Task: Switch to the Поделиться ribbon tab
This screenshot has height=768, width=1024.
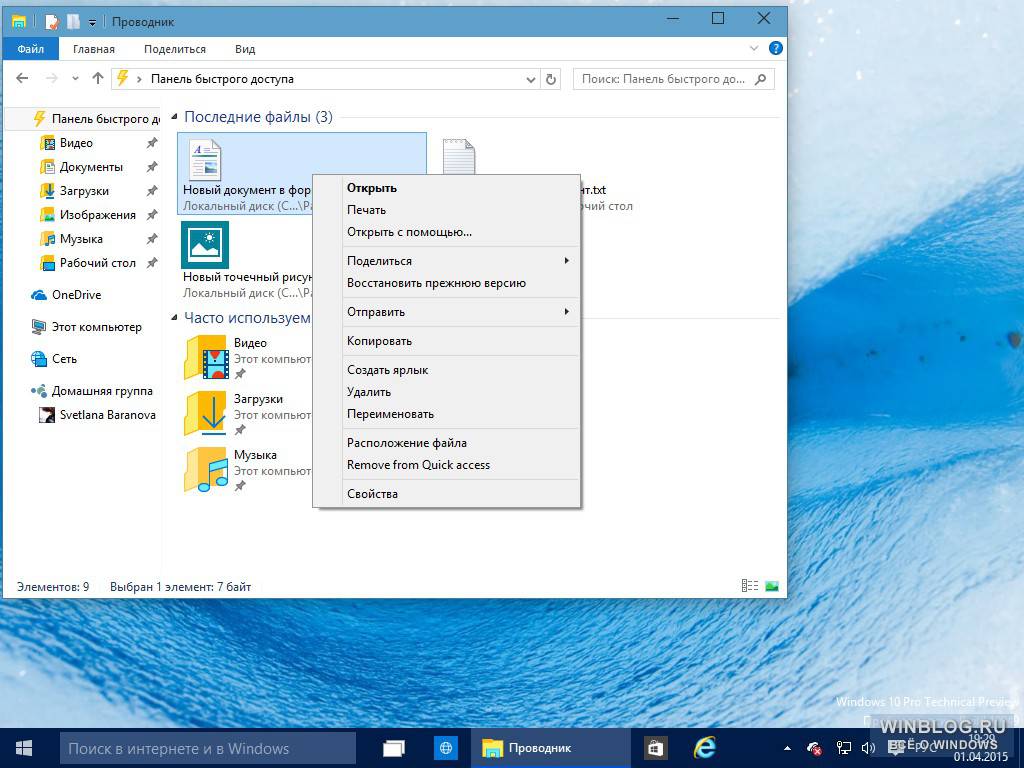Action: (174, 49)
